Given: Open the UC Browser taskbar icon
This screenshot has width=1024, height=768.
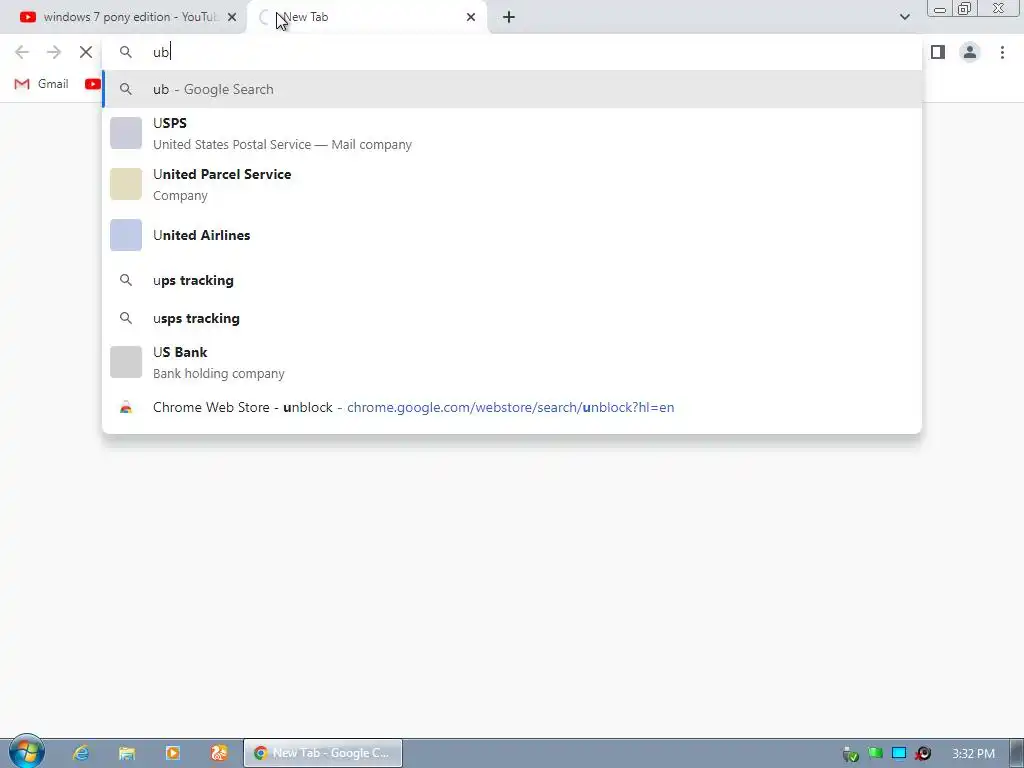Looking at the screenshot, I should (x=219, y=753).
